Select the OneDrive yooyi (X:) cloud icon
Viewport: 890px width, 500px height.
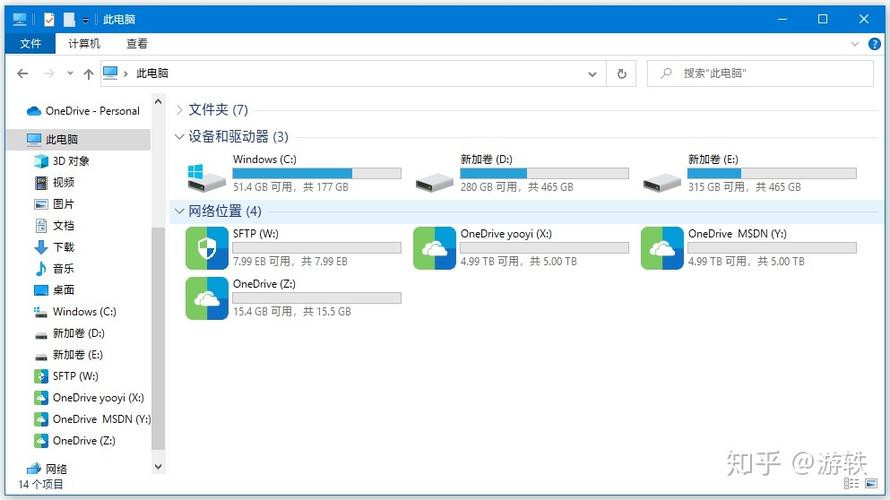[434, 248]
